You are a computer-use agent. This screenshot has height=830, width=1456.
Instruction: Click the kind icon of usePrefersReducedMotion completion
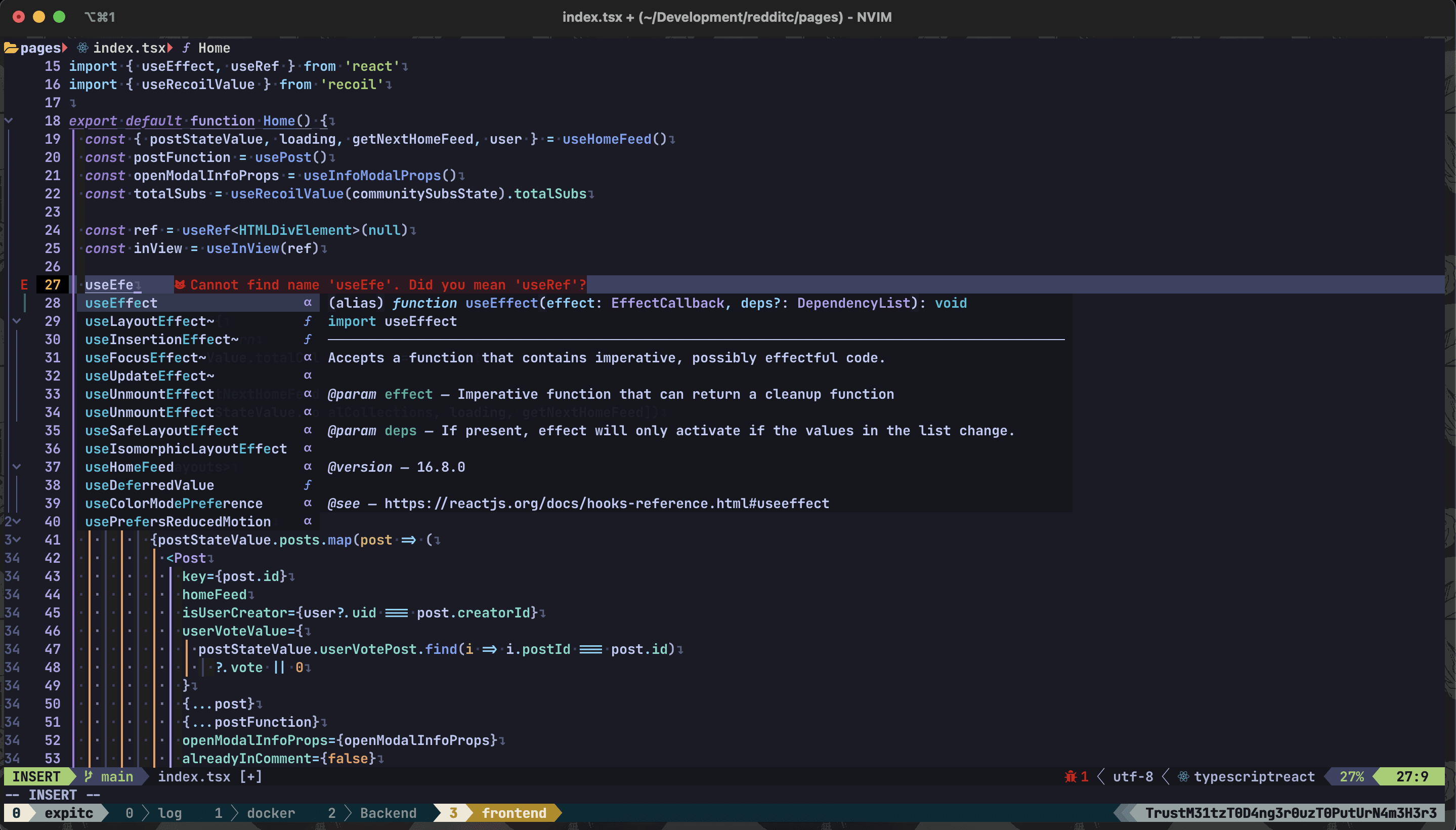coord(308,522)
